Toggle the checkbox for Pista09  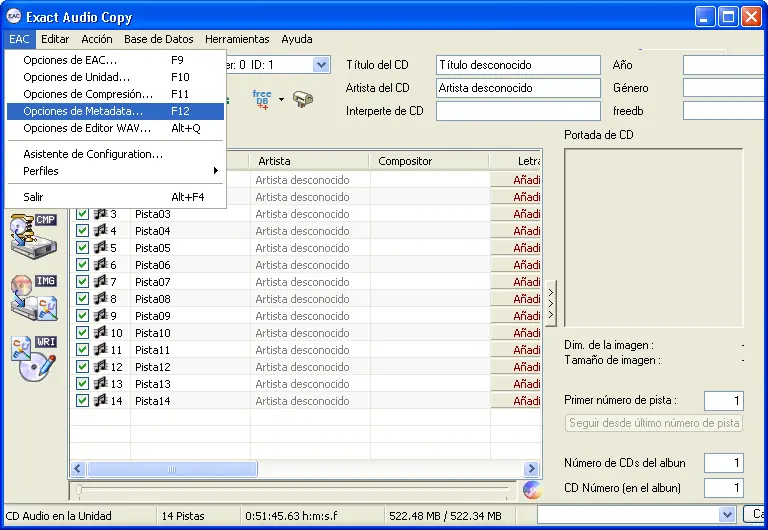point(82,316)
